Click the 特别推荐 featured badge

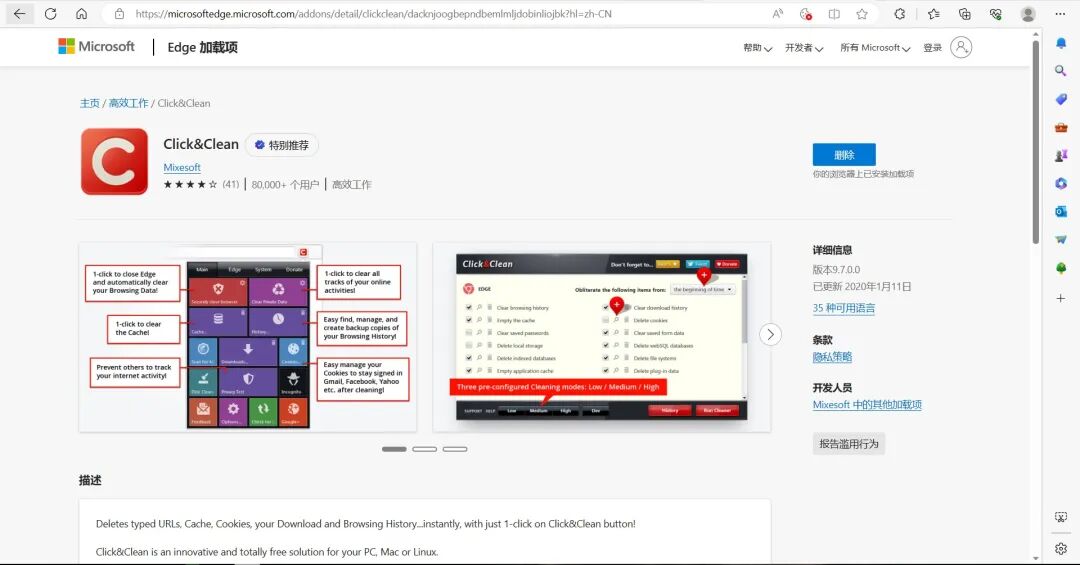tap(282, 145)
